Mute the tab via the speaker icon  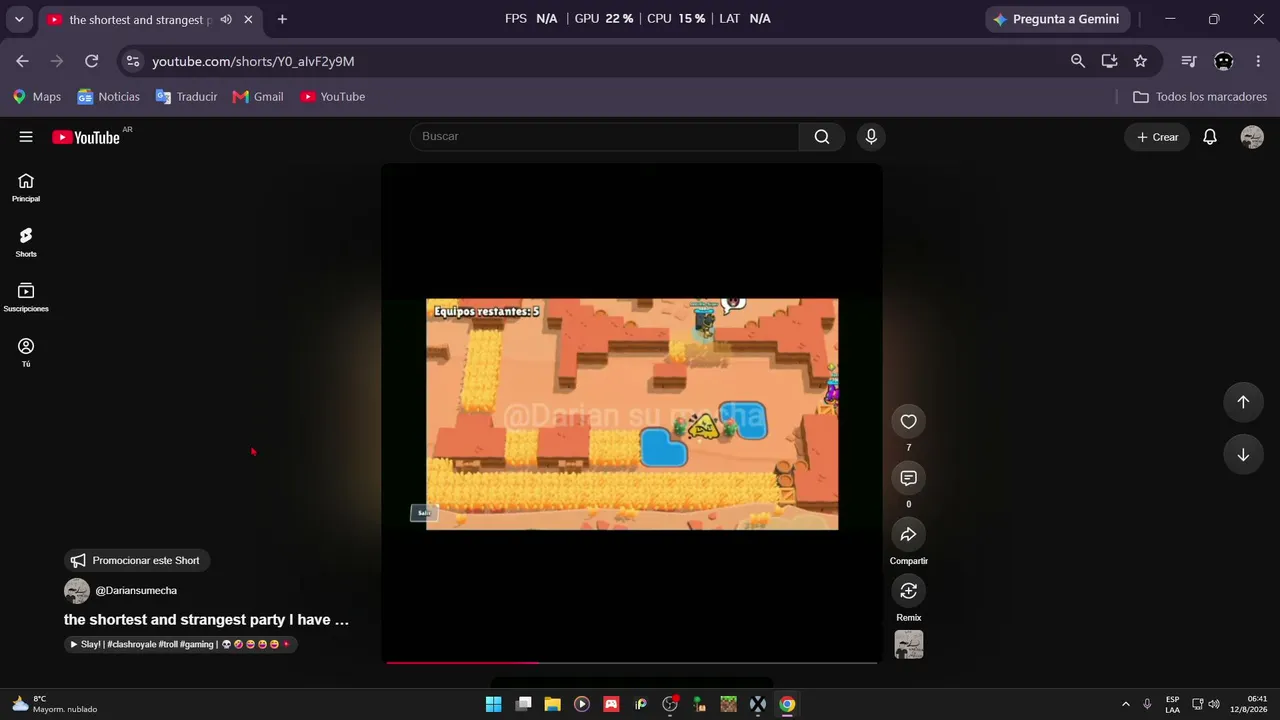click(x=226, y=20)
